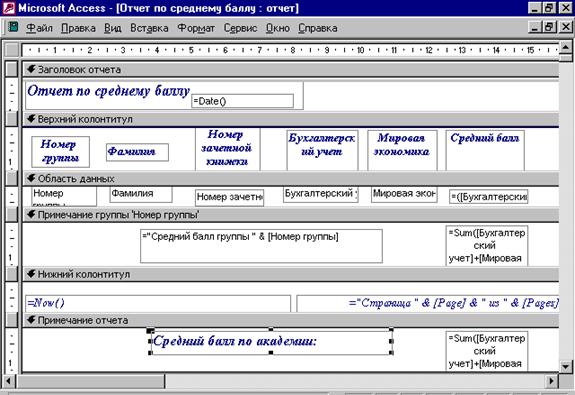Minimize the Microsoft Access window
Viewport: 575px width, 395px height.
point(535,8)
